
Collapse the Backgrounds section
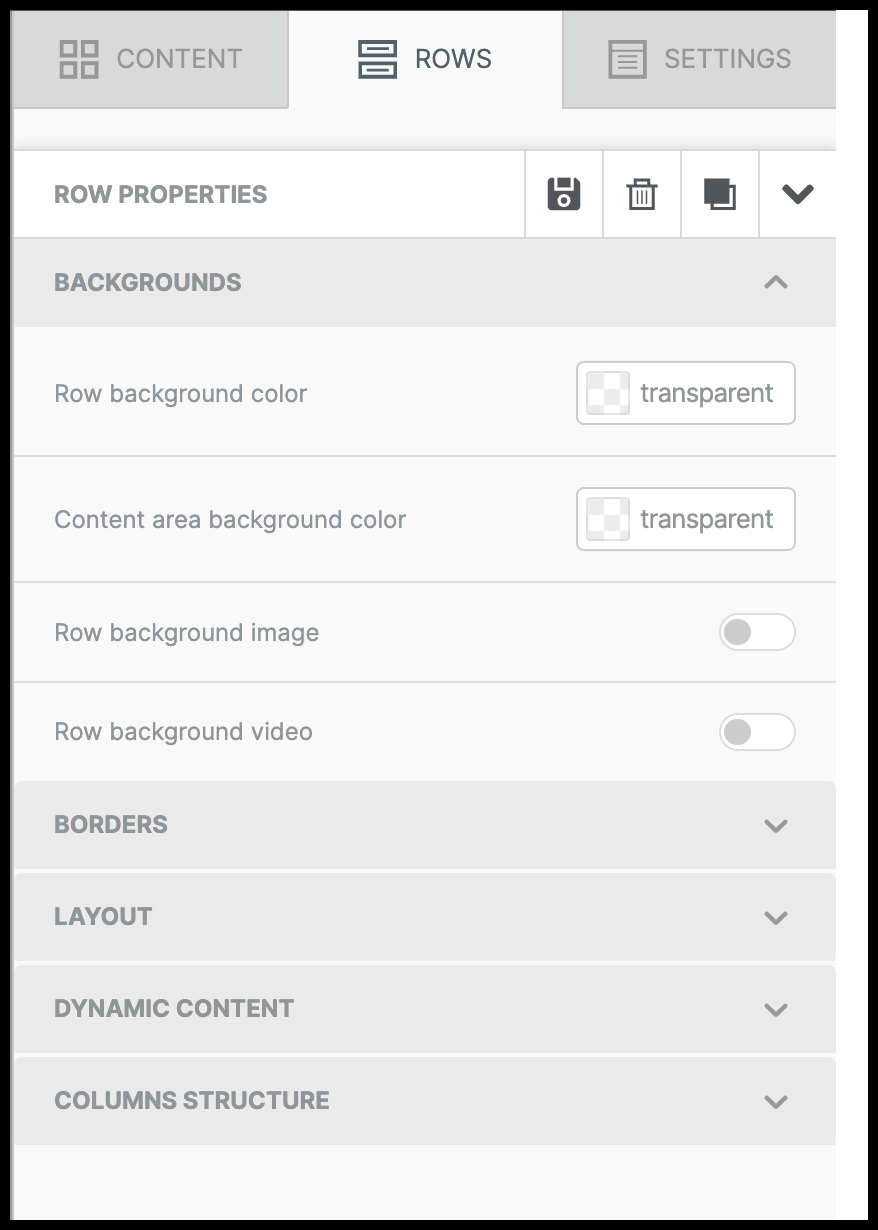(x=775, y=283)
